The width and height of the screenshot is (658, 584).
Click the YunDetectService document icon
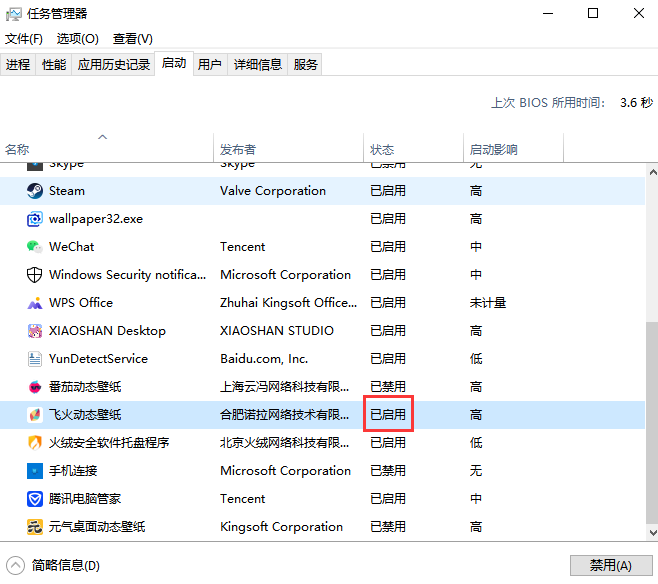(x=35, y=359)
